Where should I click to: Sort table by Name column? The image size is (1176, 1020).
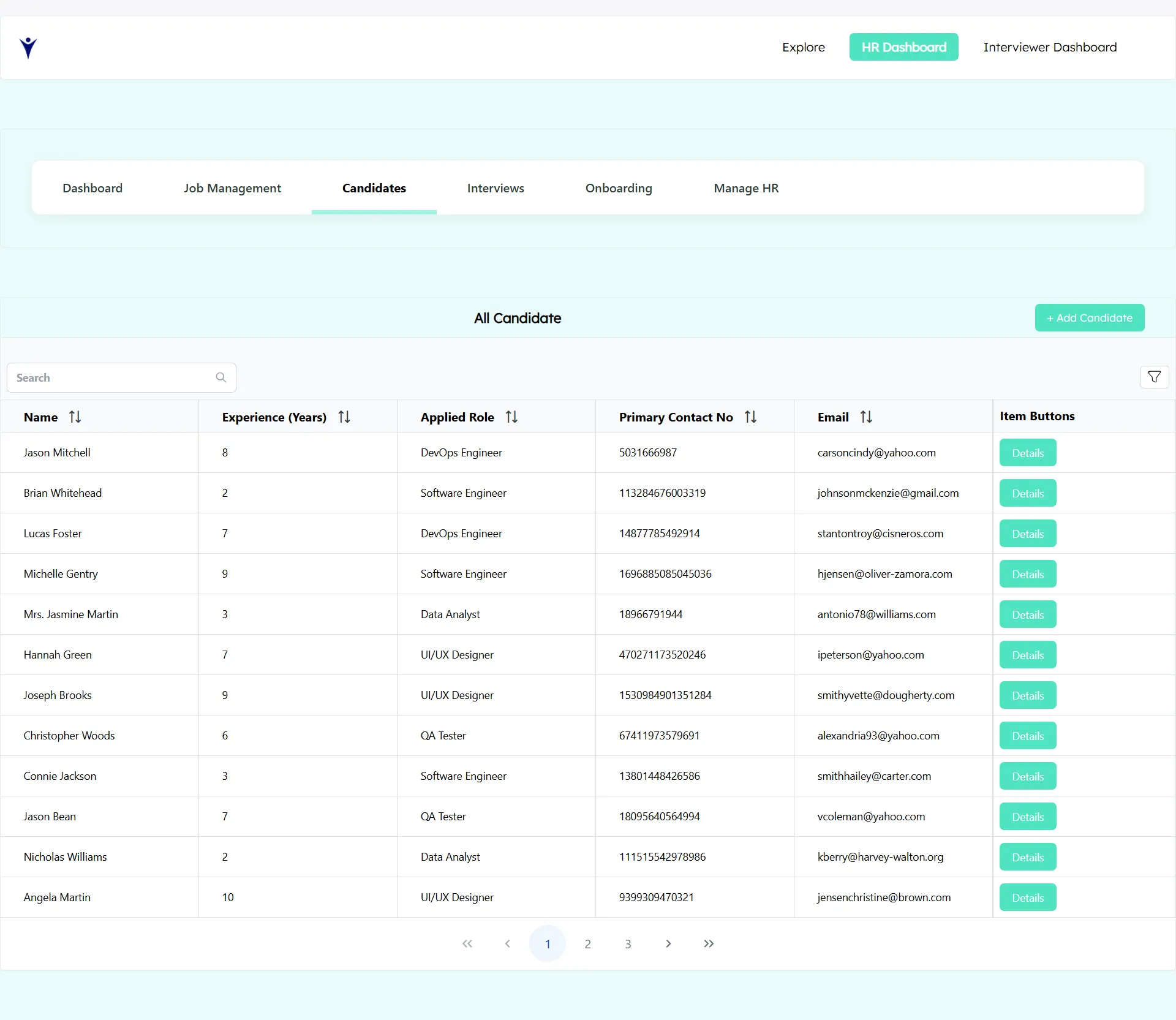[x=75, y=417]
